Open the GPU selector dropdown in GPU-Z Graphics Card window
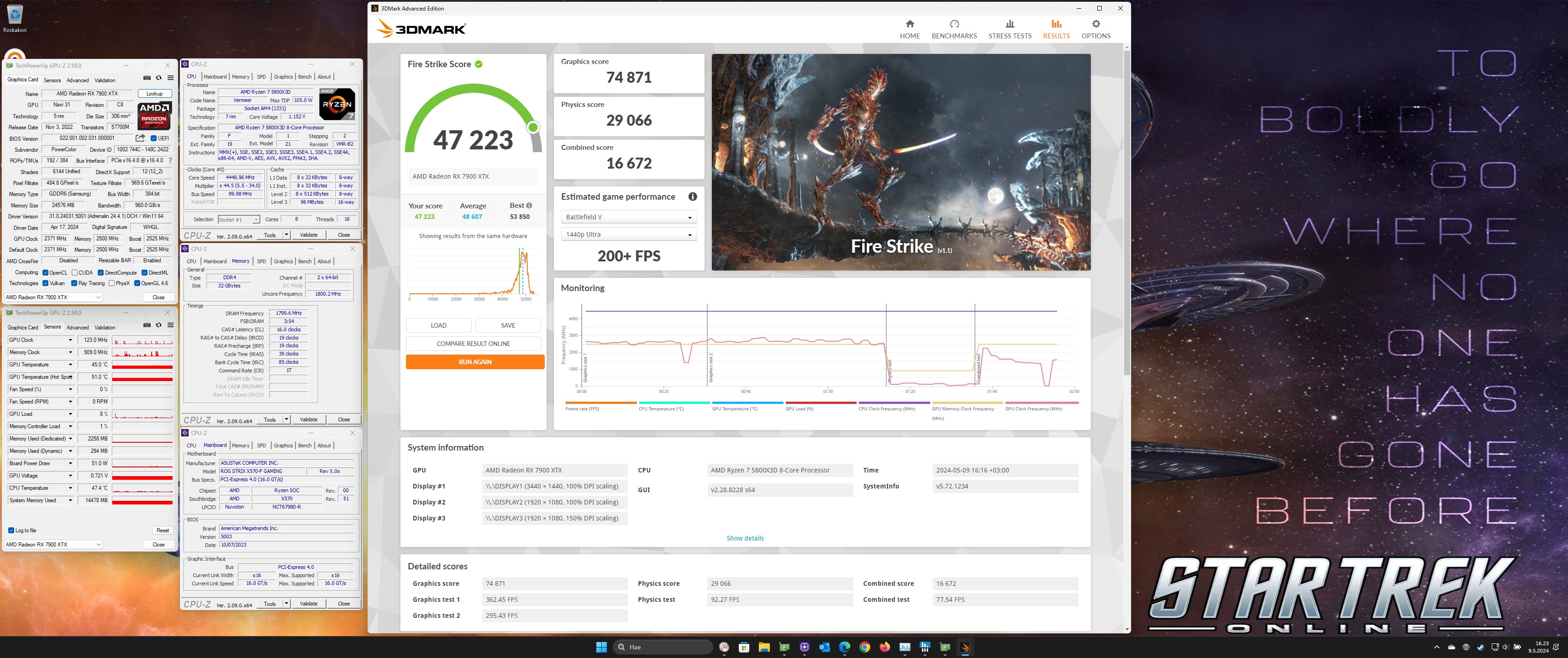 [53, 297]
